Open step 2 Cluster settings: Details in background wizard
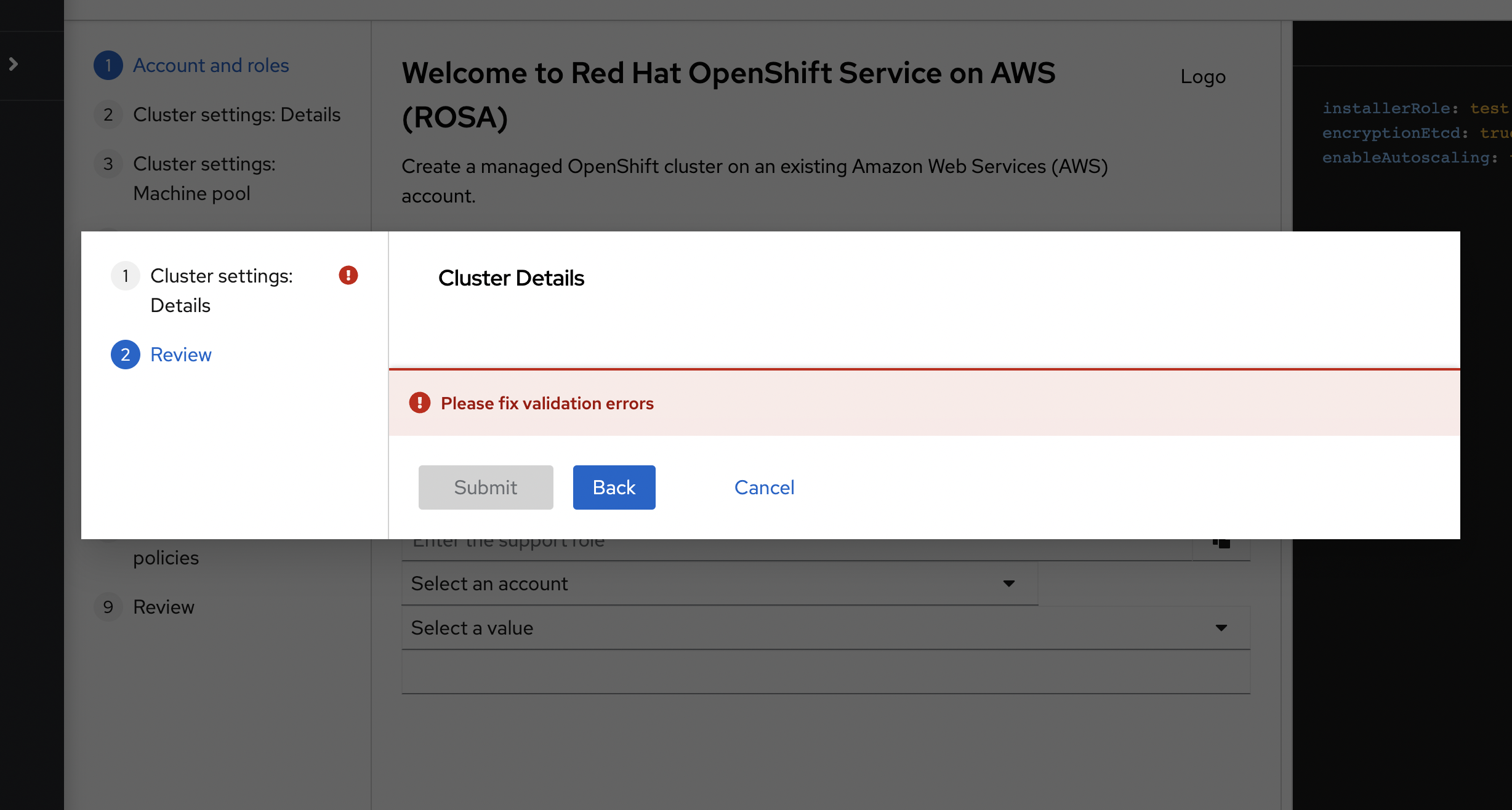Image resolution: width=1512 pixels, height=810 pixels. point(236,114)
